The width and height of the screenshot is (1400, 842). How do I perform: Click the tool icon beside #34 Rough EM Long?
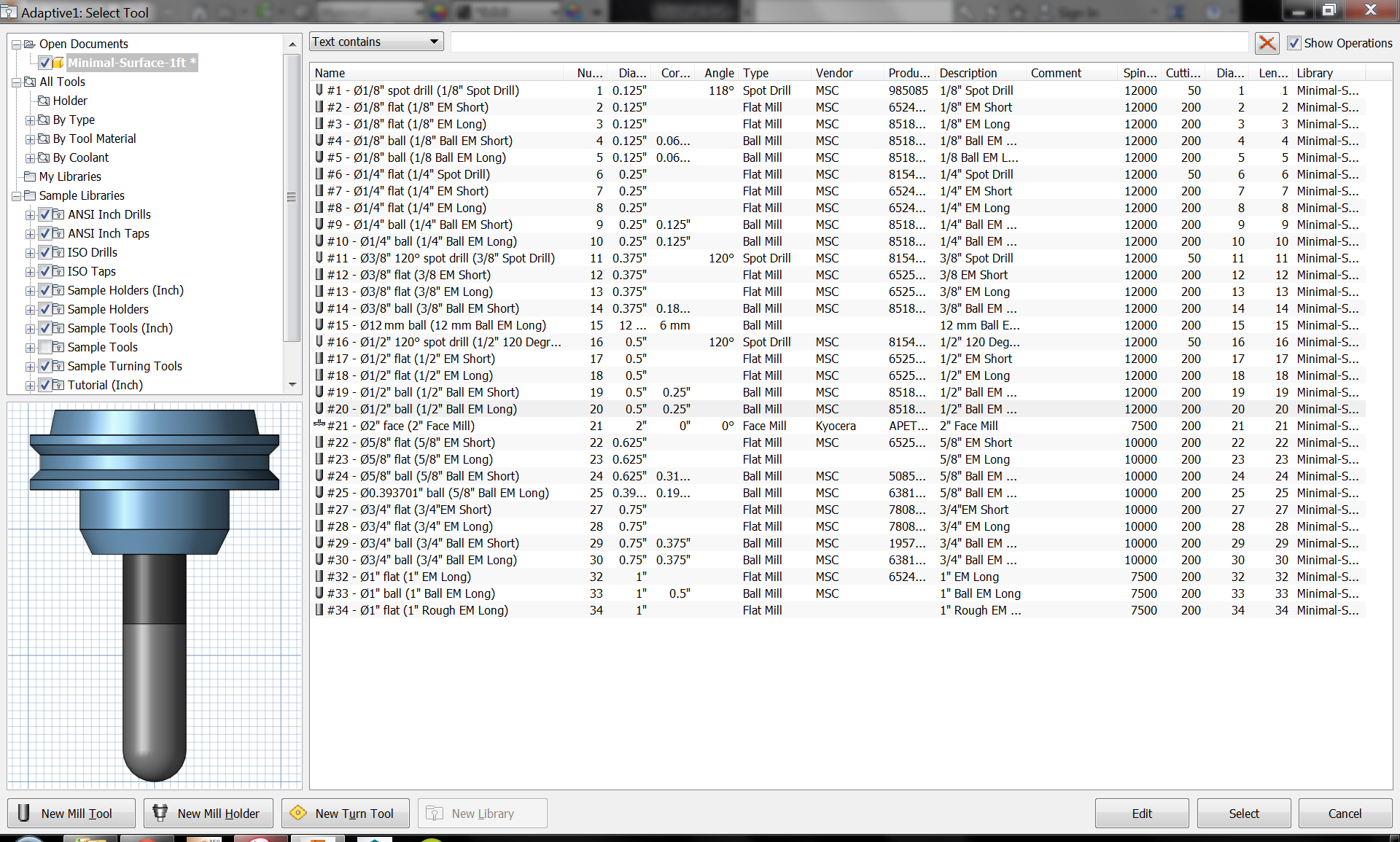point(319,610)
